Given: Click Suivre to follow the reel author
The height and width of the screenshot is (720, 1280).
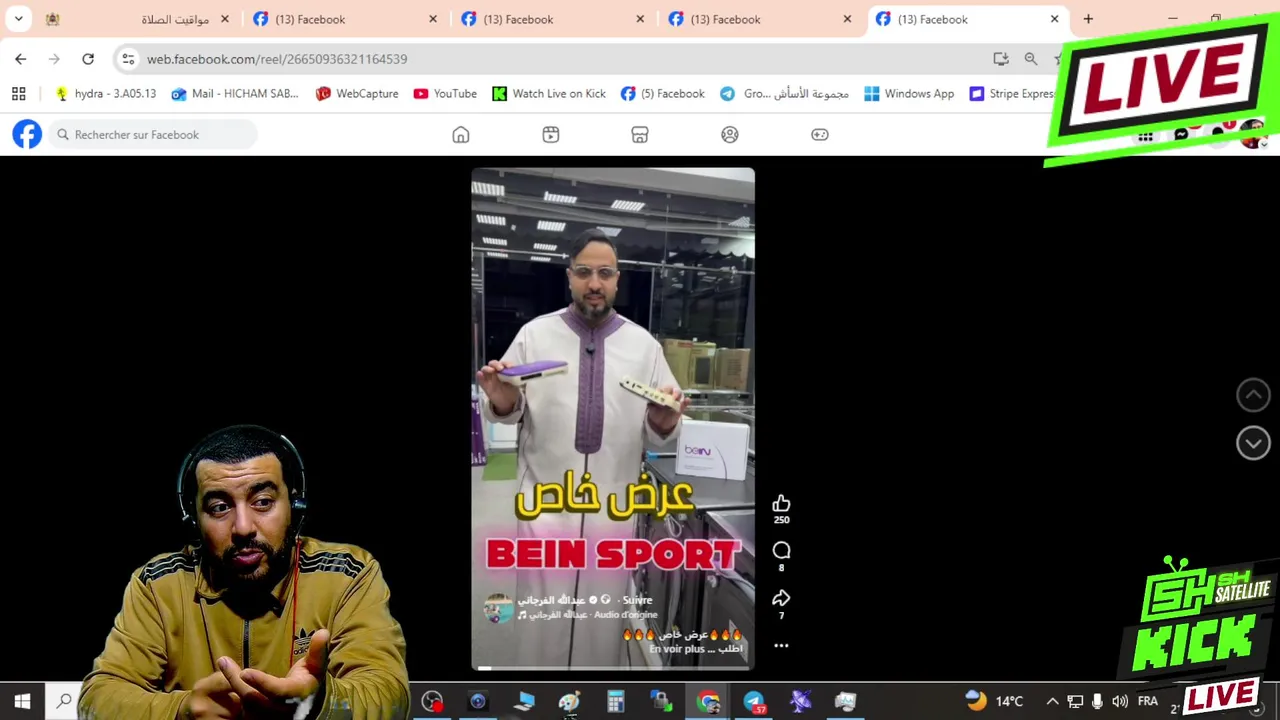Looking at the screenshot, I should [637, 600].
